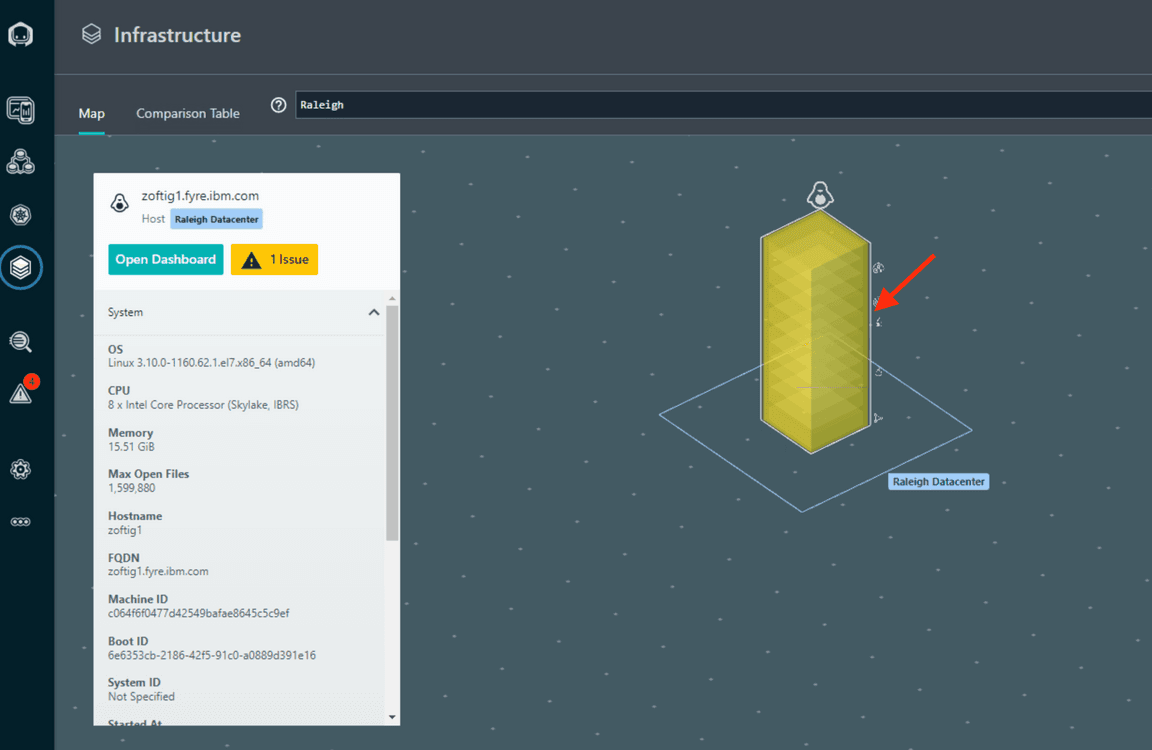Image resolution: width=1152 pixels, height=750 pixels.
Task: Open the More options ellipsis icon
Action: tap(20, 522)
